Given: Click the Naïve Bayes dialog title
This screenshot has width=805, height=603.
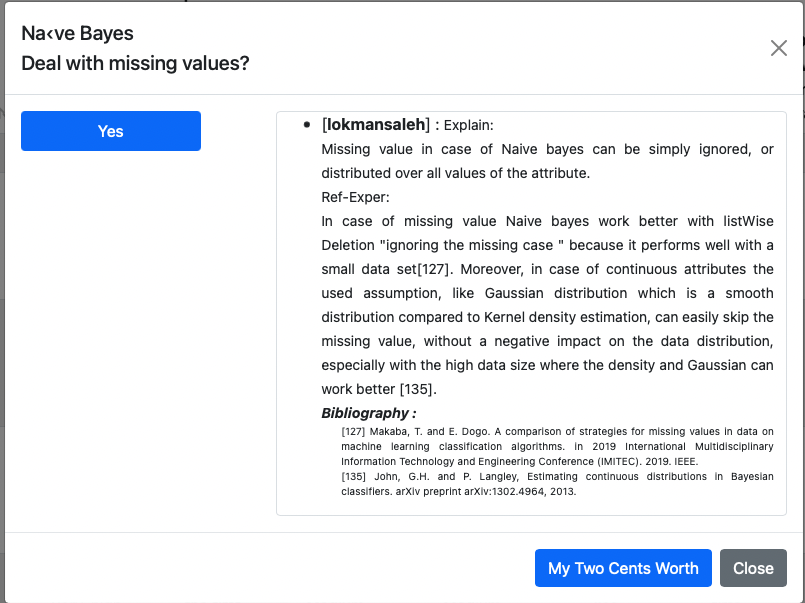Looking at the screenshot, I should 78,33.
